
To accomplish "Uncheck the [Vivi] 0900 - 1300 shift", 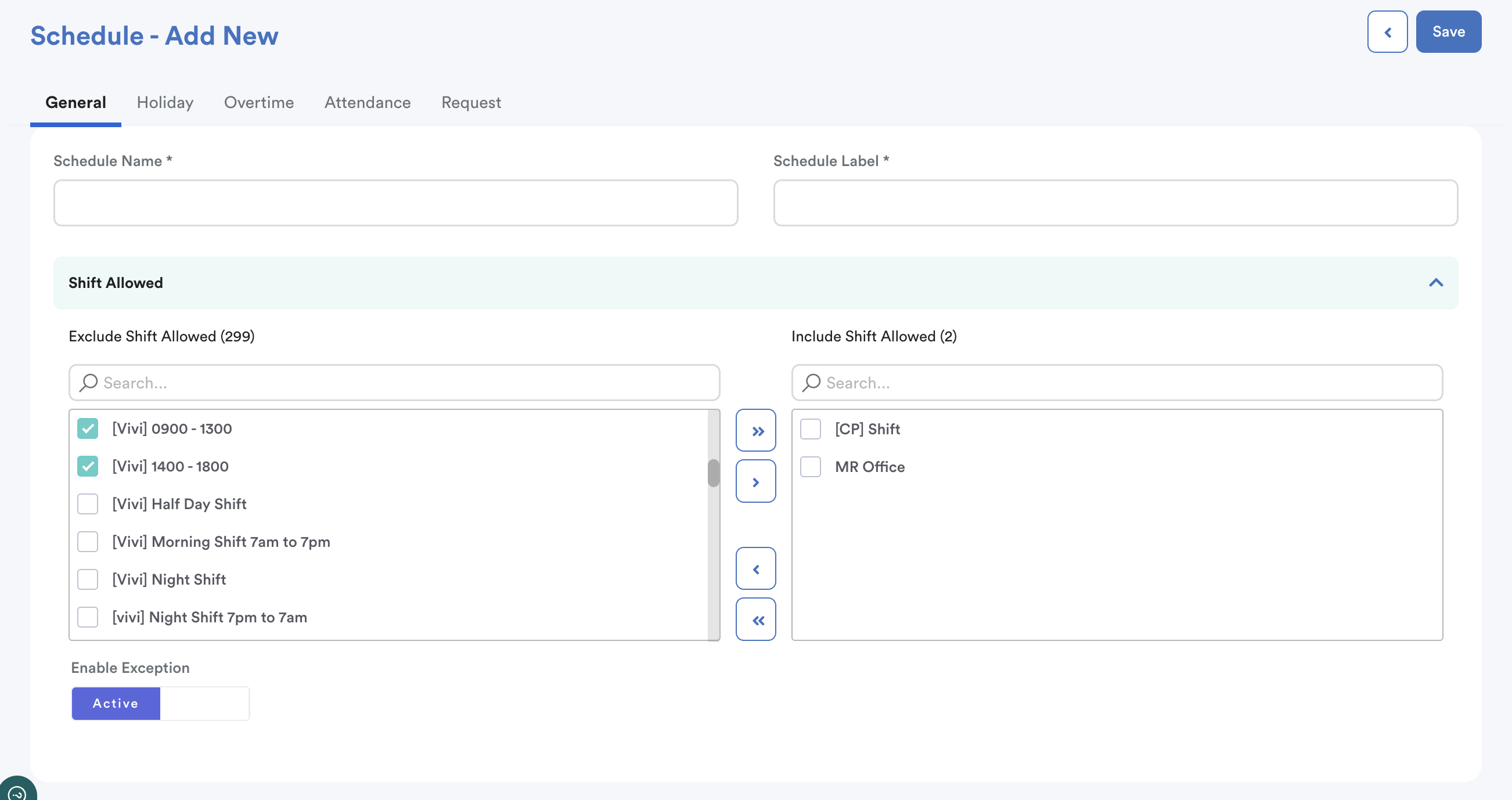I will pos(88,428).
